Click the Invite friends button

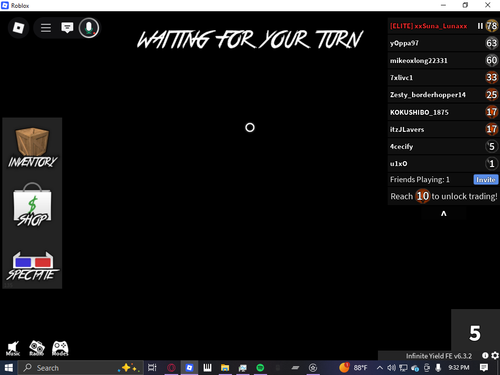tap(486, 180)
